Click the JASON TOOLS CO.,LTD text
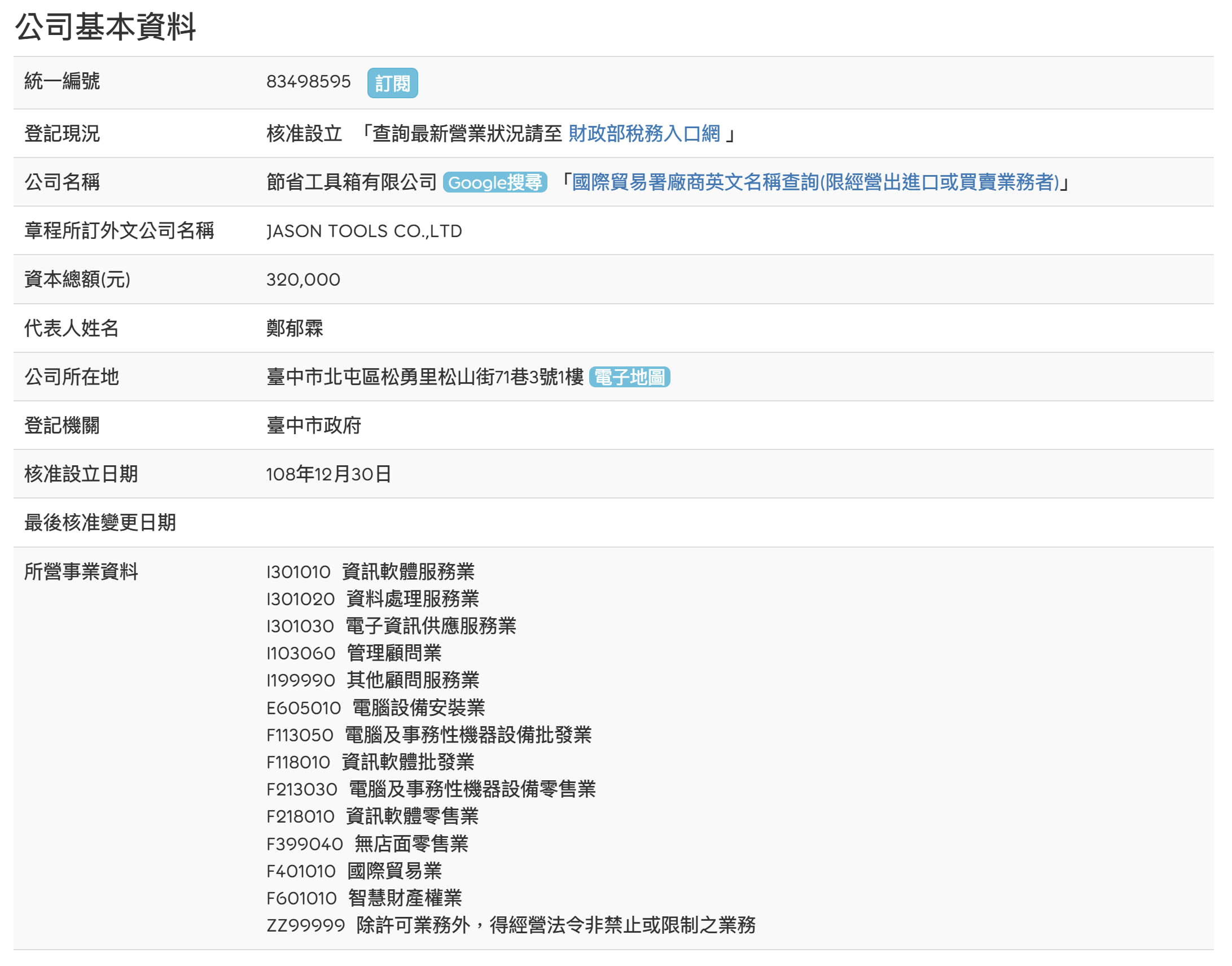1232x966 pixels. pyautogui.click(x=364, y=231)
